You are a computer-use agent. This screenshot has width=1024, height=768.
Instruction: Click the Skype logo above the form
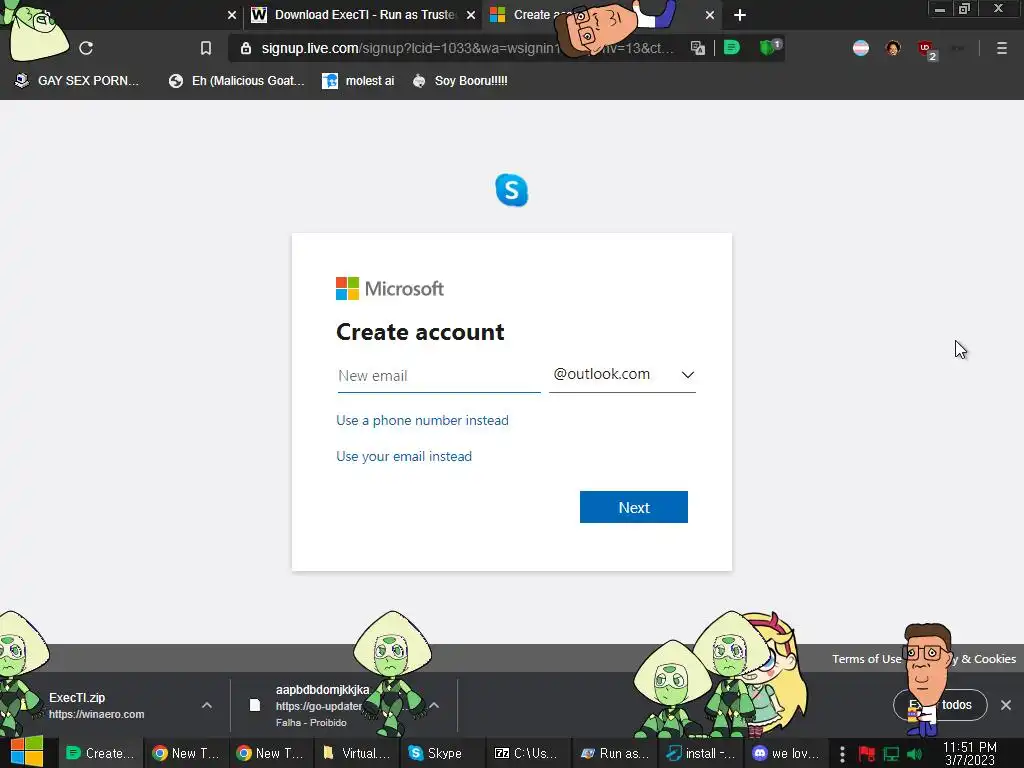pos(511,190)
